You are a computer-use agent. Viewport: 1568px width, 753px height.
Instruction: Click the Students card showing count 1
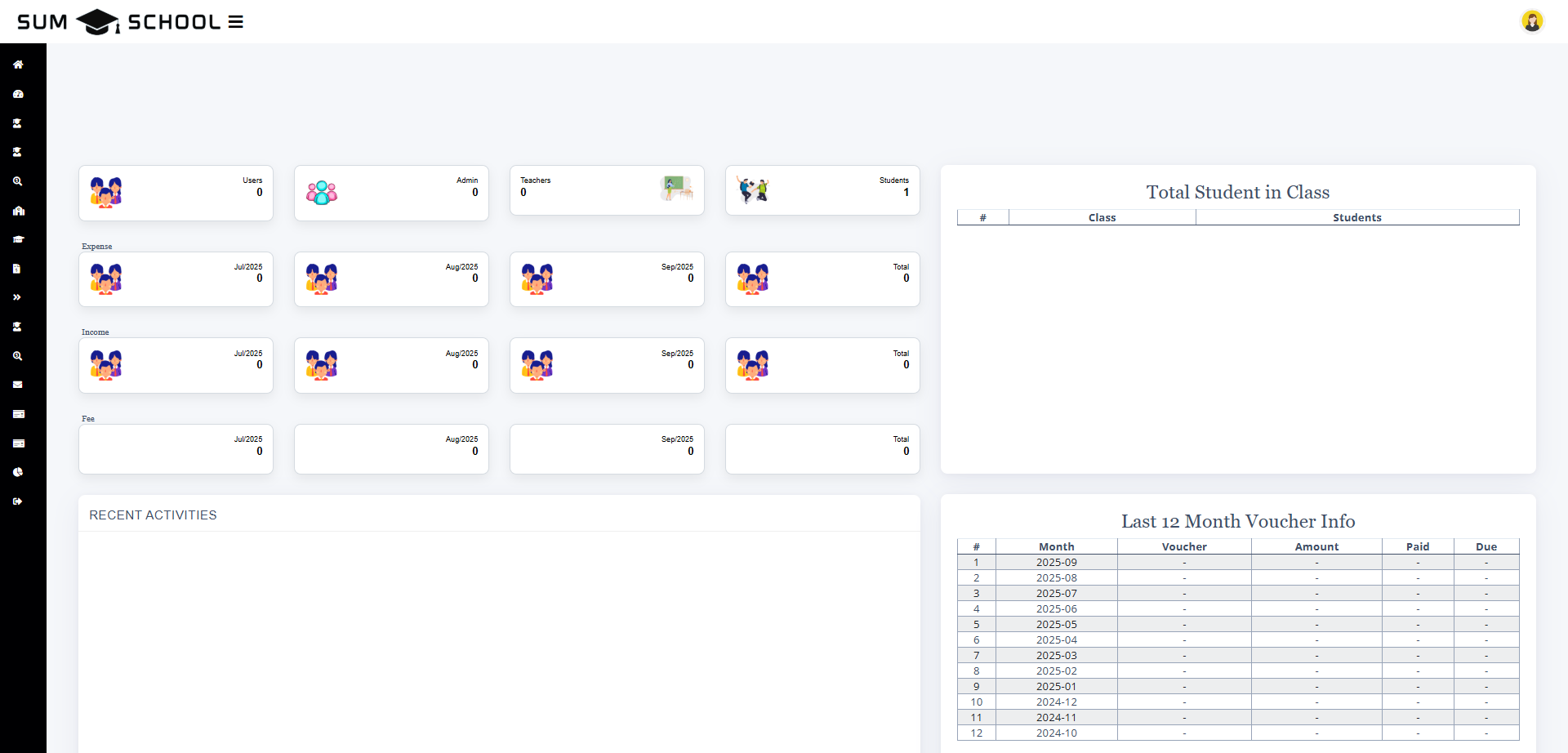coord(822,190)
